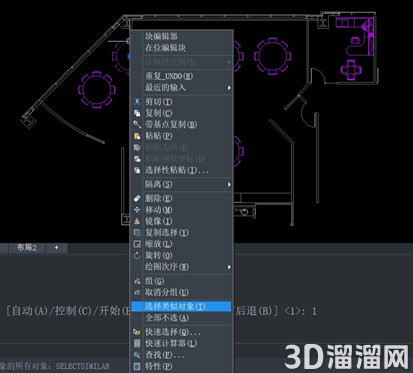Click the properties icon beside 特性(P)
The image size is (413, 373).
tap(137, 366)
